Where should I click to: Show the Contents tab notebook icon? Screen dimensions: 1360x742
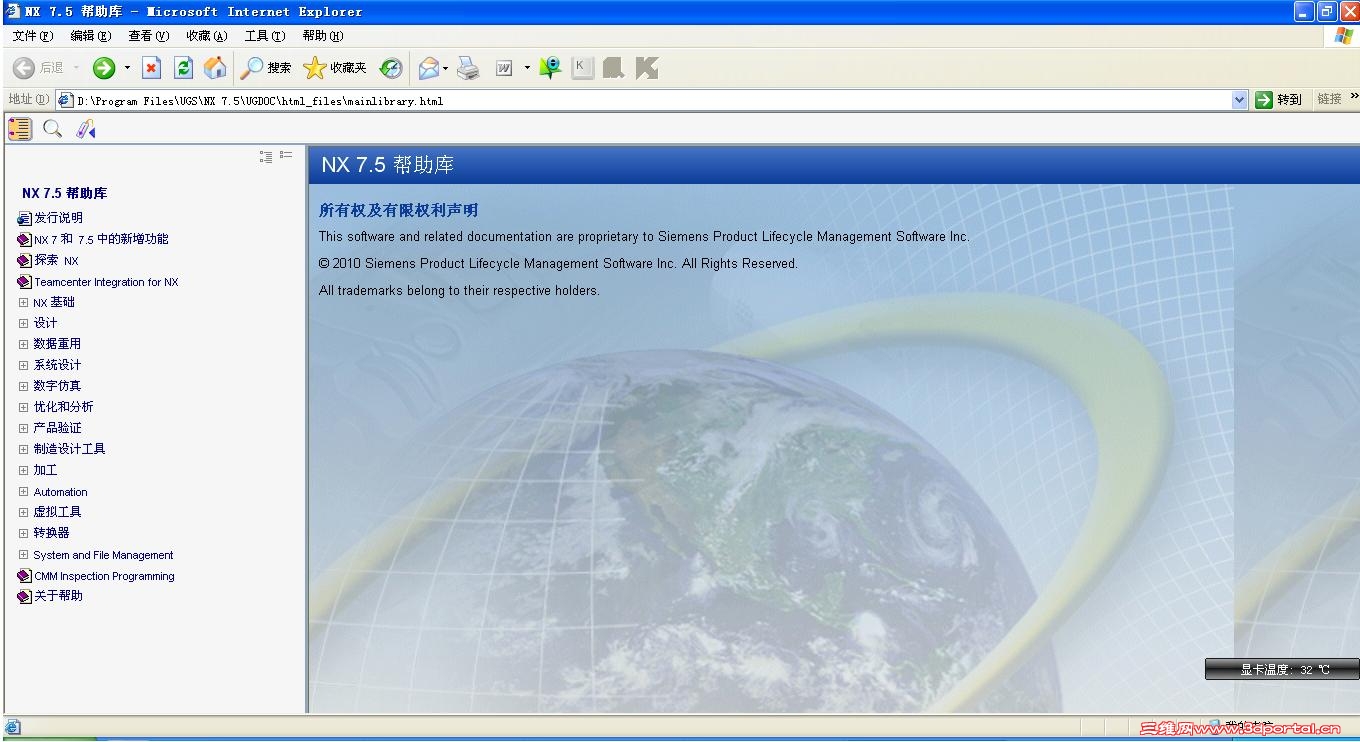20,128
